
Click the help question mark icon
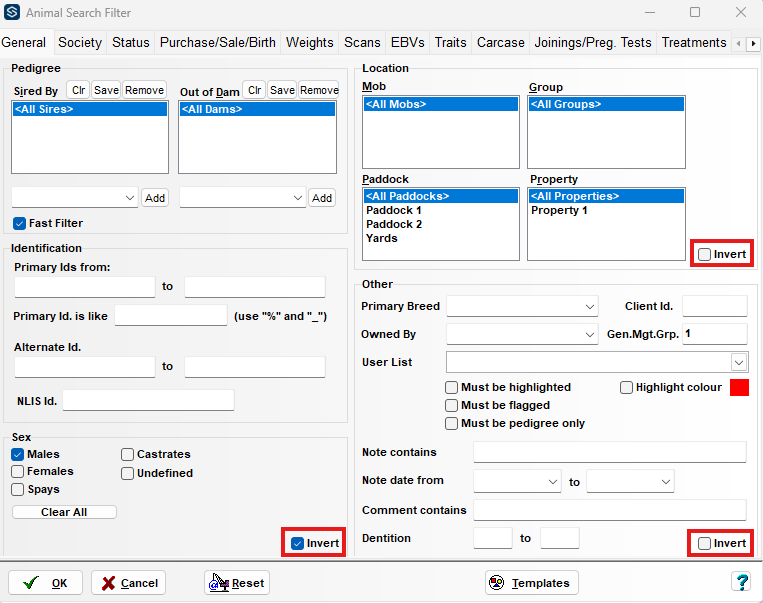[x=741, y=582]
